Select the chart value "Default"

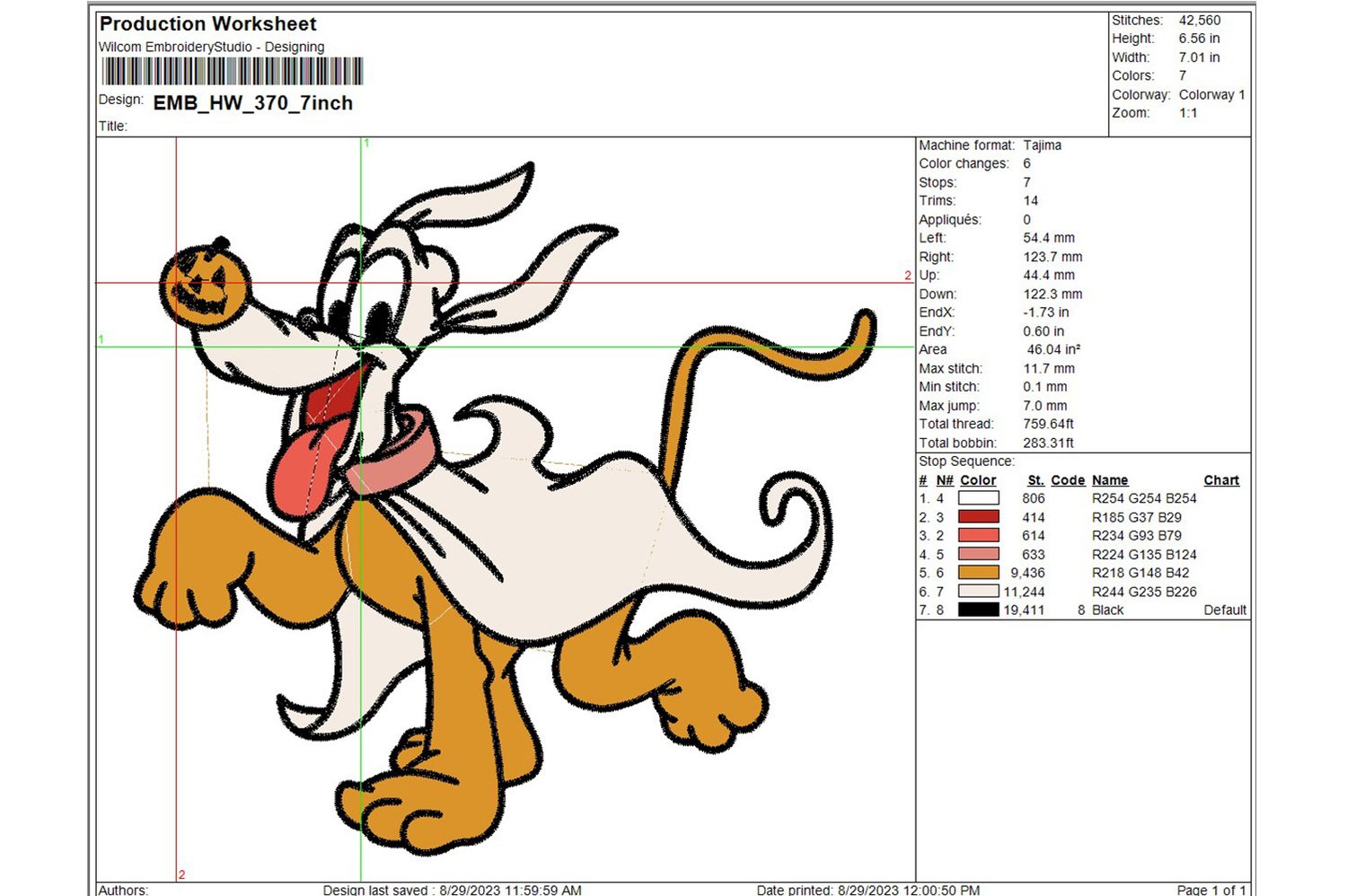click(x=1225, y=610)
